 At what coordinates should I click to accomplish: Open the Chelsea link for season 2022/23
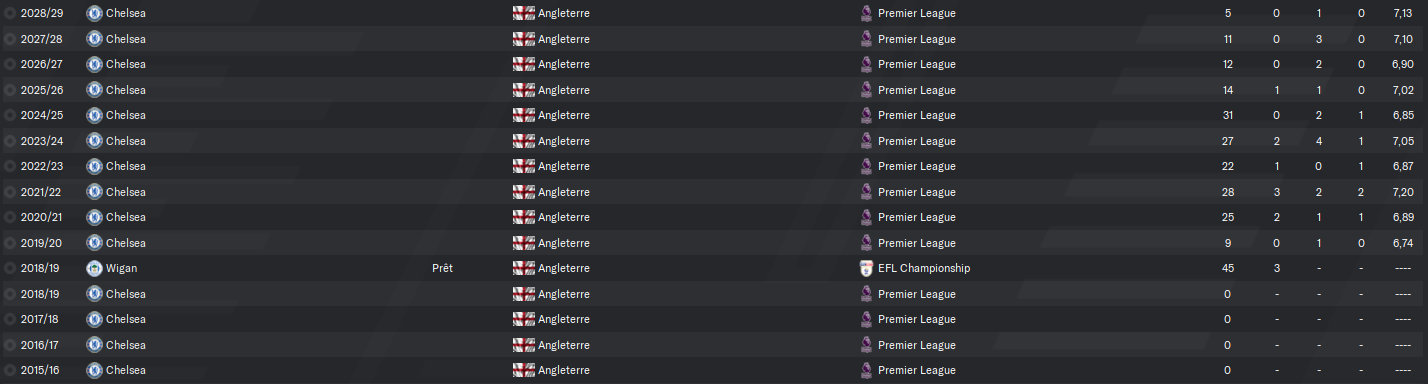pos(125,166)
